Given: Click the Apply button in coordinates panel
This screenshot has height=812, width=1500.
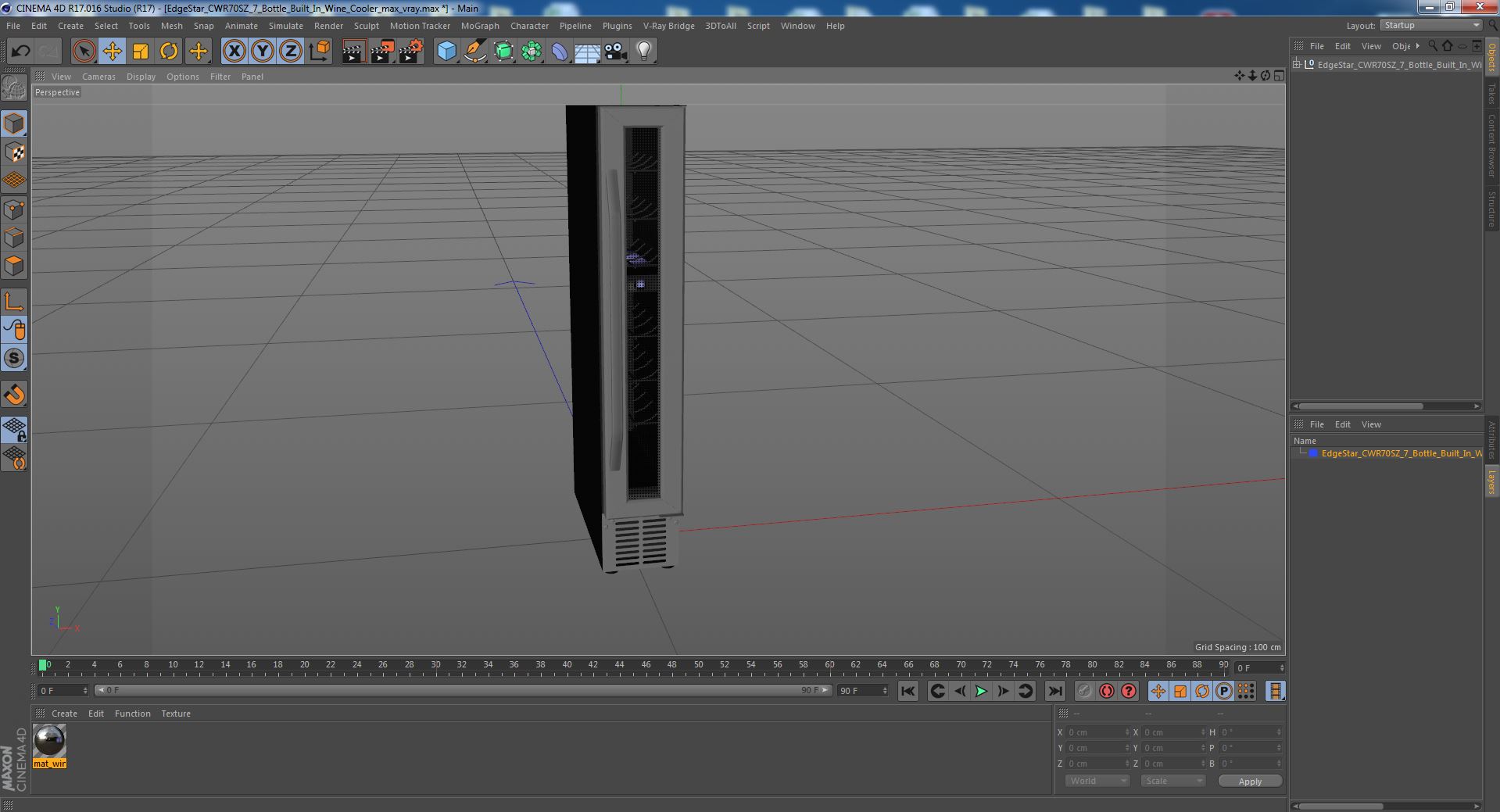Looking at the screenshot, I should tap(1250, 781).
